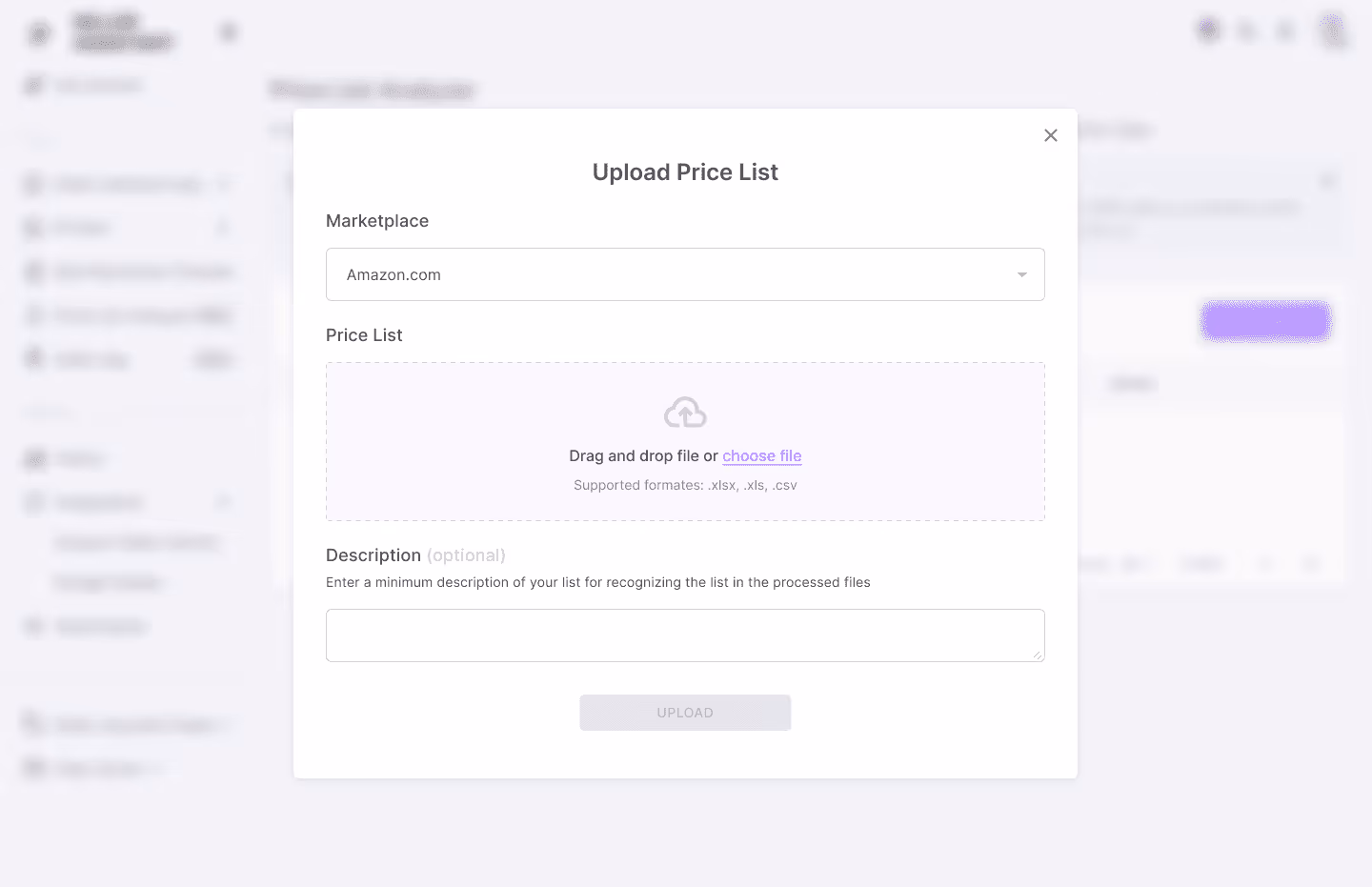The width and height of the screenshot is (1372, 887).
Task: Toggle the sidebar collapse icon near logo
Action: pos(229,32)
